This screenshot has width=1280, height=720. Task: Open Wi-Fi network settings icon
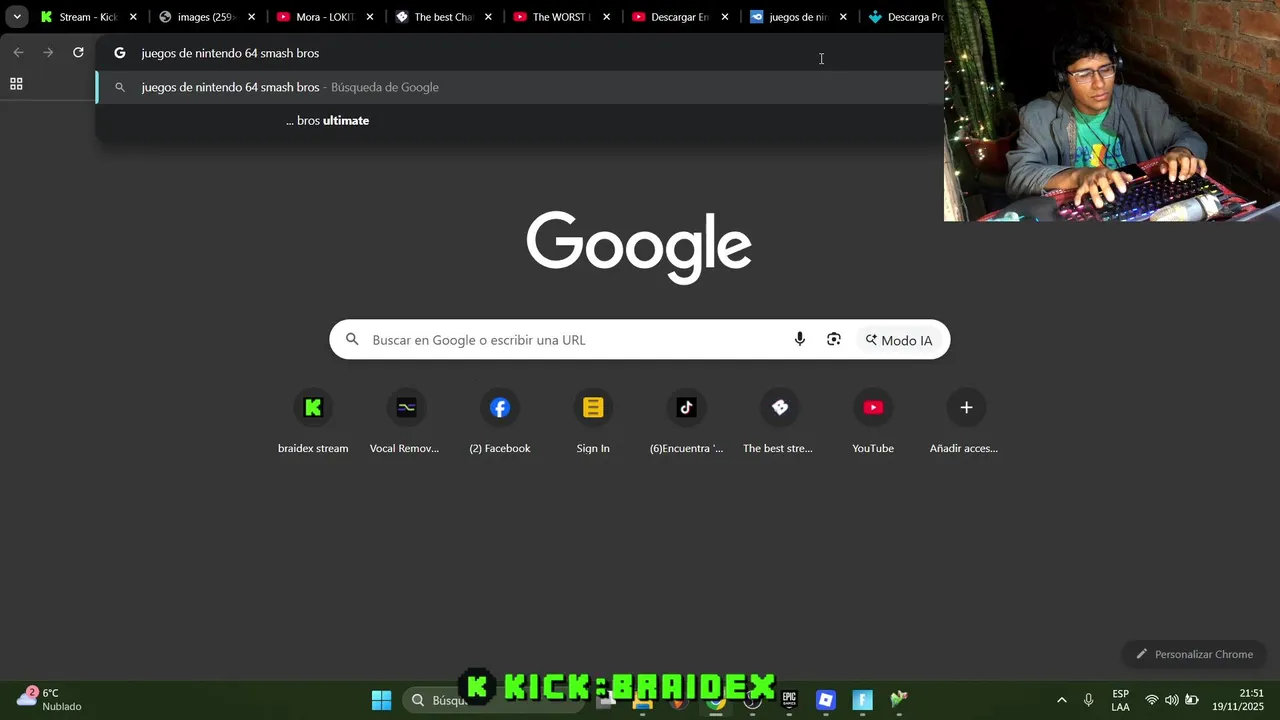1152,700
